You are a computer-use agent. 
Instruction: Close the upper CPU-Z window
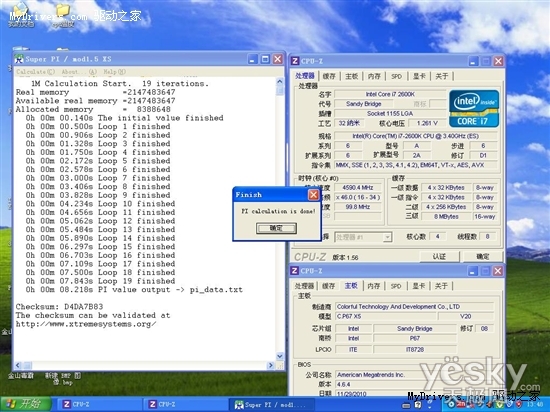click(498, 61)
